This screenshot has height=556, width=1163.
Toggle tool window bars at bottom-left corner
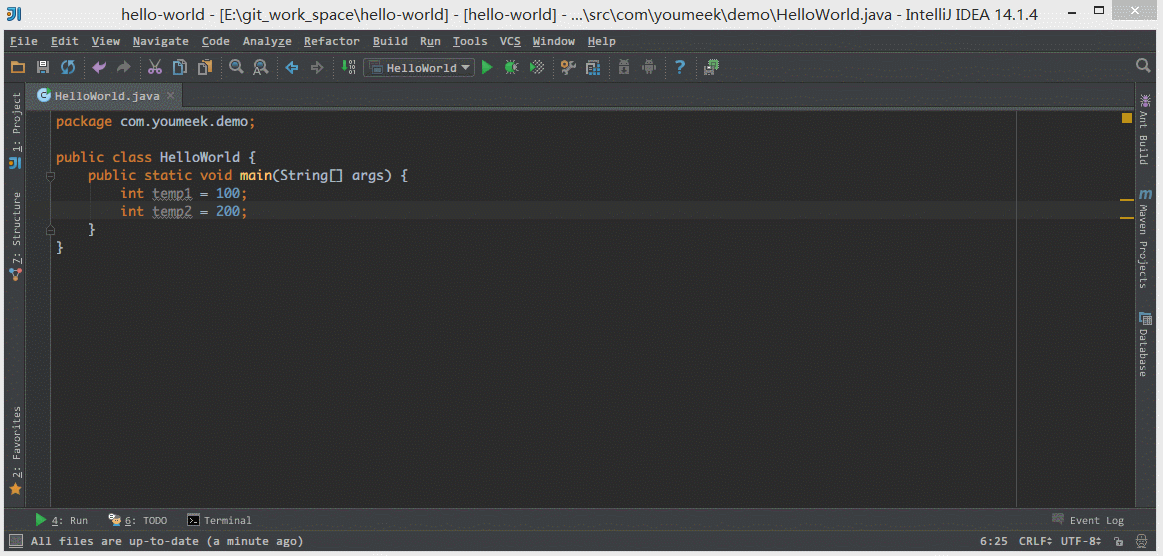click(x=15, y=541)
